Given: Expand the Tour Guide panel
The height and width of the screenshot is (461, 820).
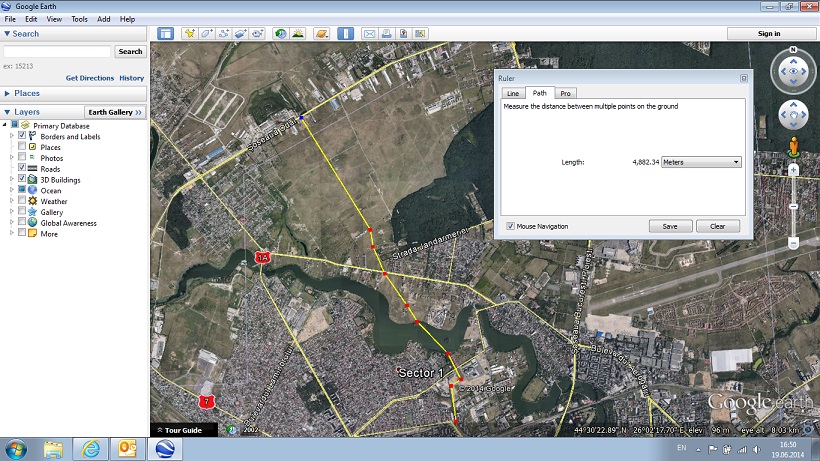Looking at the screenshot, I should (184, 430).
